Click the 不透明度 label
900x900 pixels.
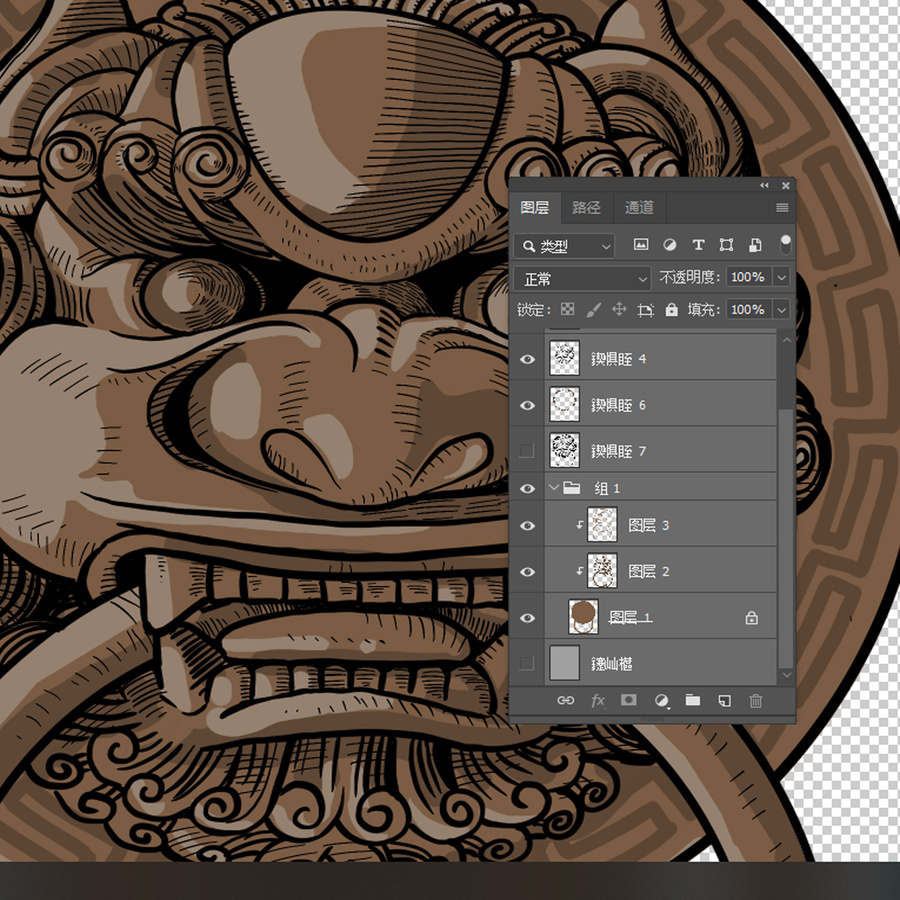pos(690,278)
